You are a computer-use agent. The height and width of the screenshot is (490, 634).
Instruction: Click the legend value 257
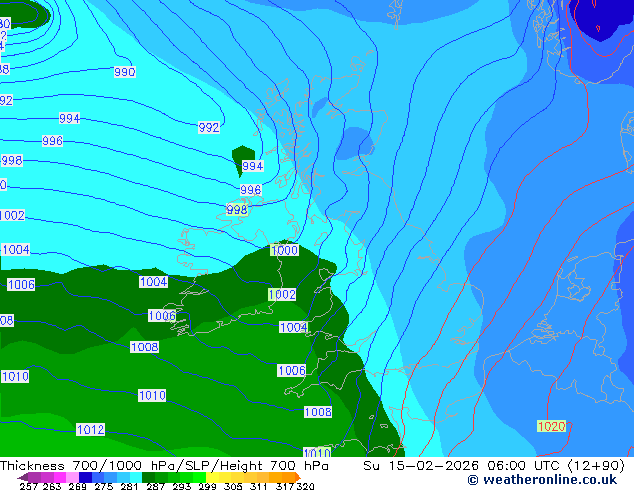point(28,486)
